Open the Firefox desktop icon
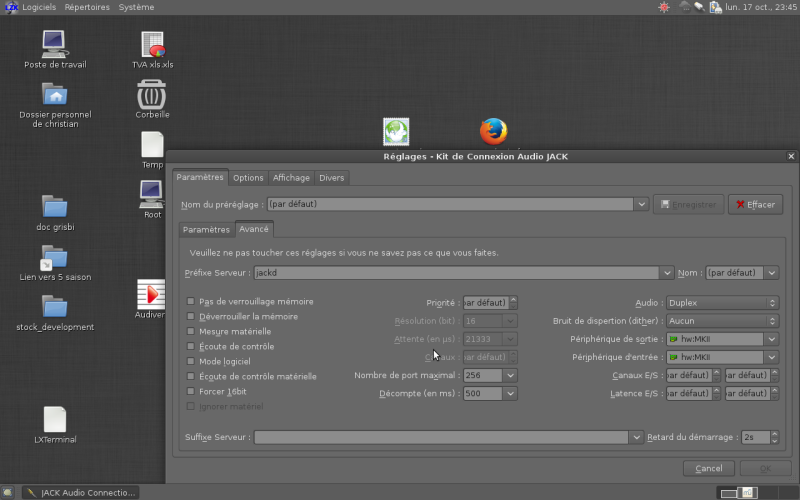Screen dimensions: 800x500 tap(492, 131)
